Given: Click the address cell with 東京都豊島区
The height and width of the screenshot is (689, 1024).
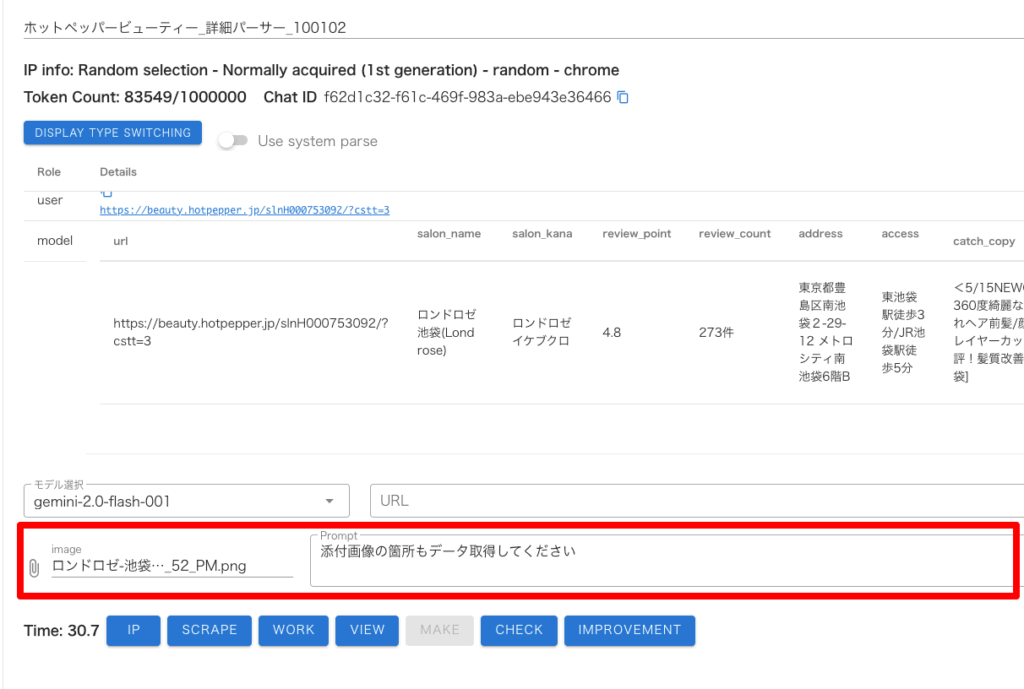Looking at the screenshot, I should point(825,332).
